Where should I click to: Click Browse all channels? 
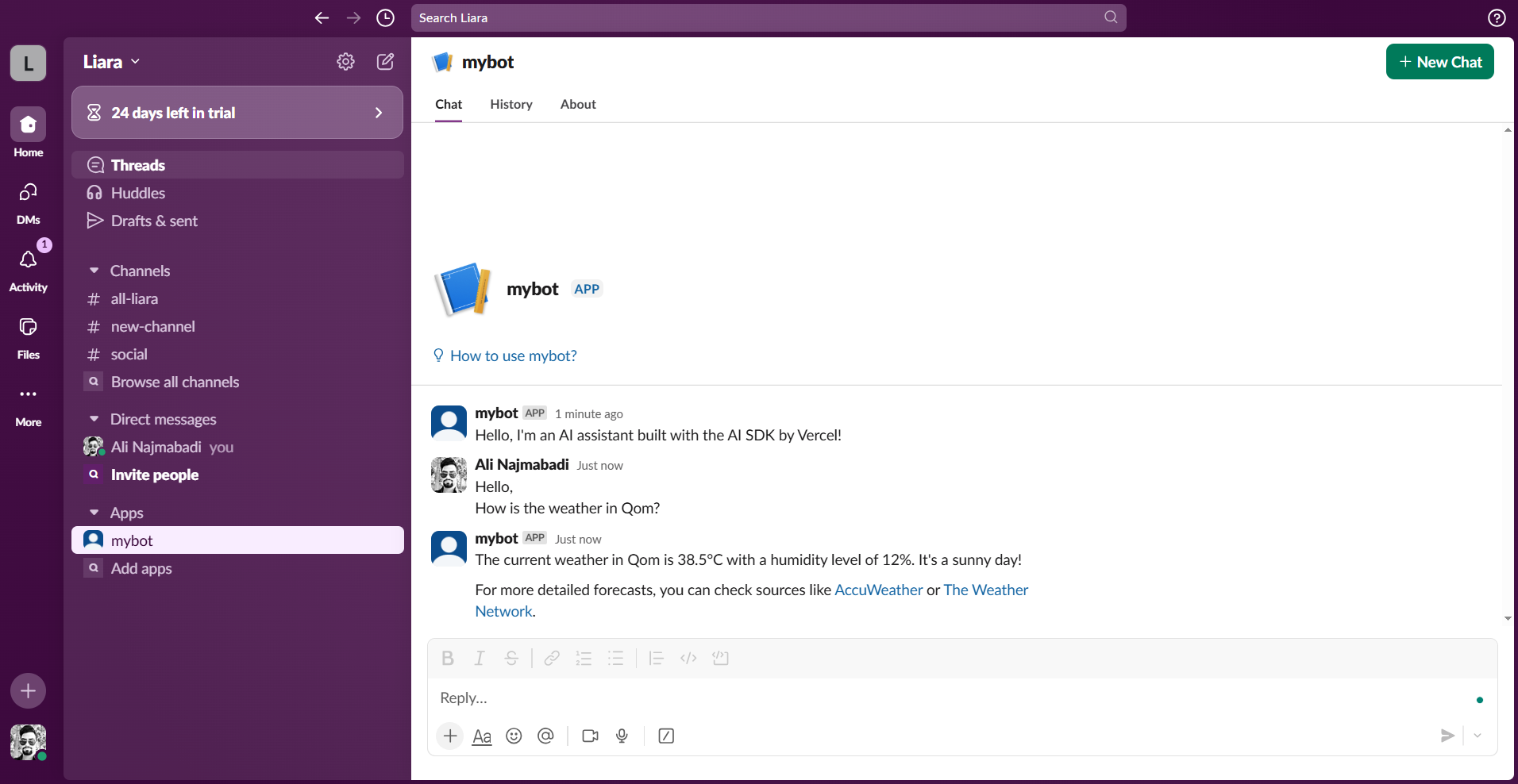coord(237,382)
